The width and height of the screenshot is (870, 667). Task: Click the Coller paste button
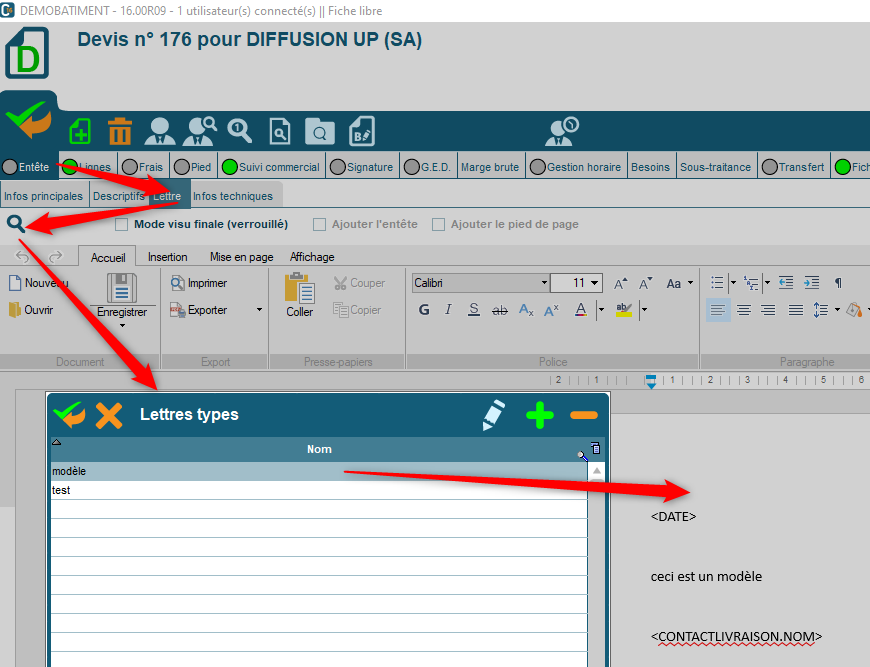coord(299,294)
